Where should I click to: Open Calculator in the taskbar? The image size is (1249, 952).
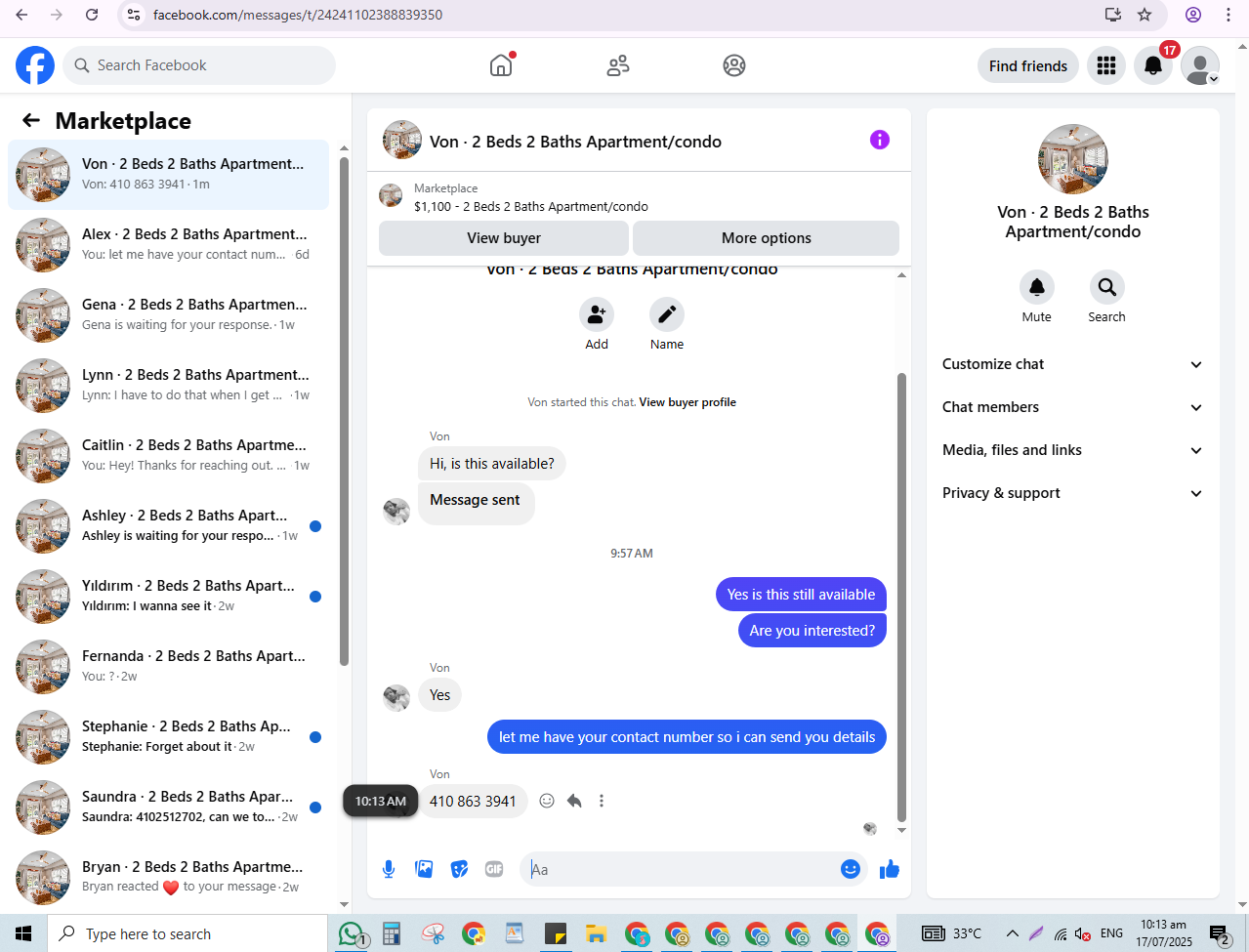(392, 934)
